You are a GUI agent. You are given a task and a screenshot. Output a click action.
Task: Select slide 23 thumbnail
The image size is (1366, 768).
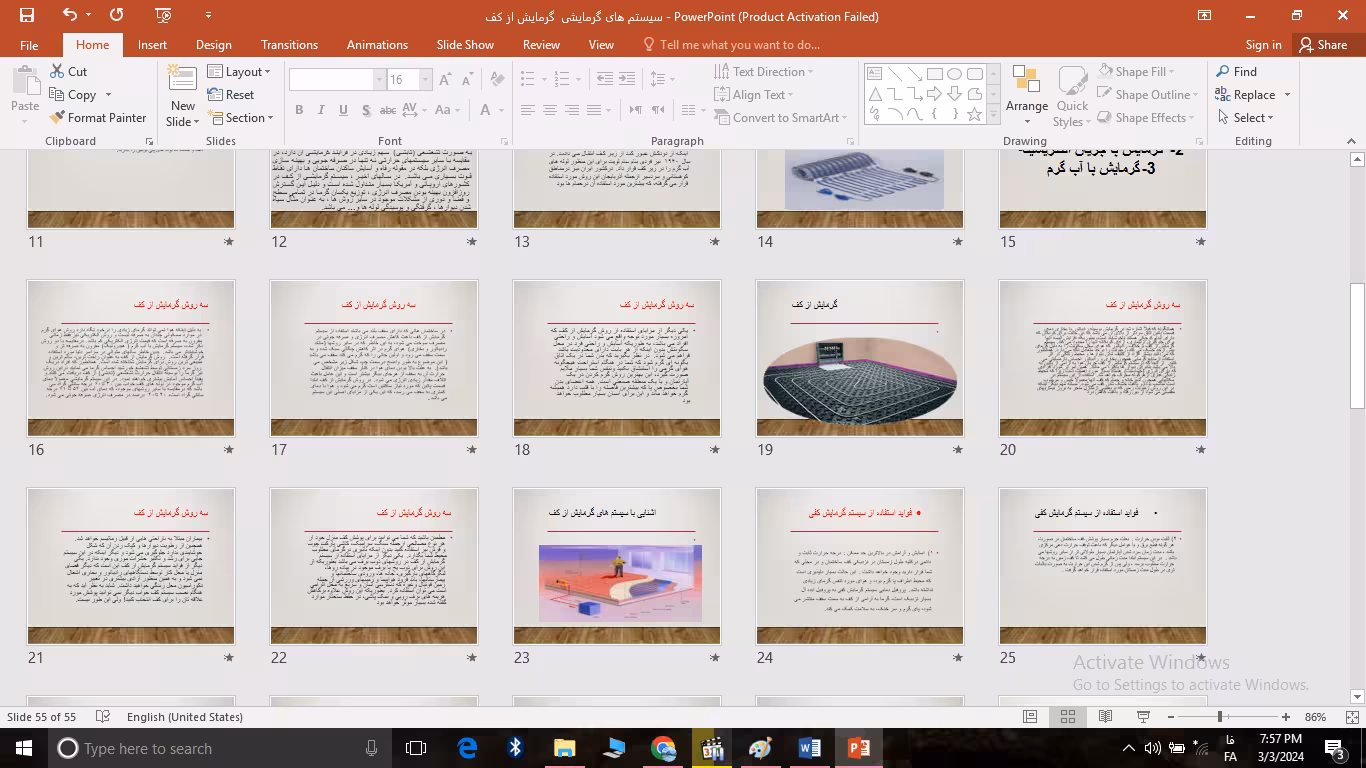point(617,566)
